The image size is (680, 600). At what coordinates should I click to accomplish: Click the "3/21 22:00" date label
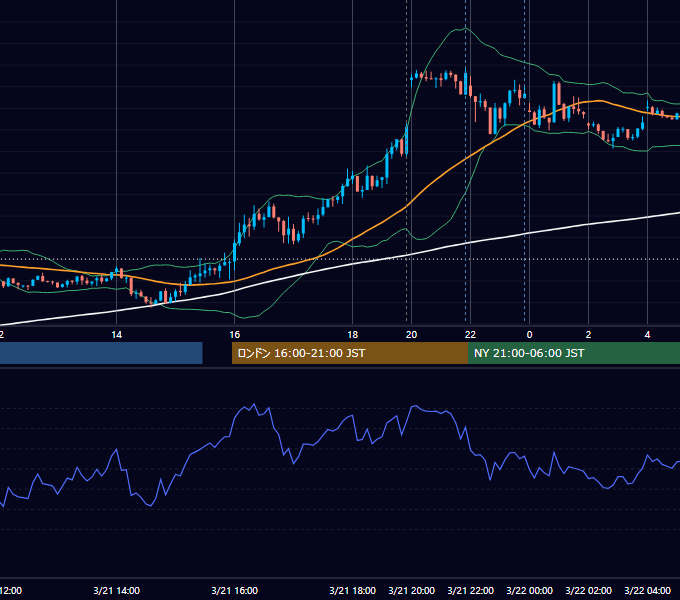(471, 590)
